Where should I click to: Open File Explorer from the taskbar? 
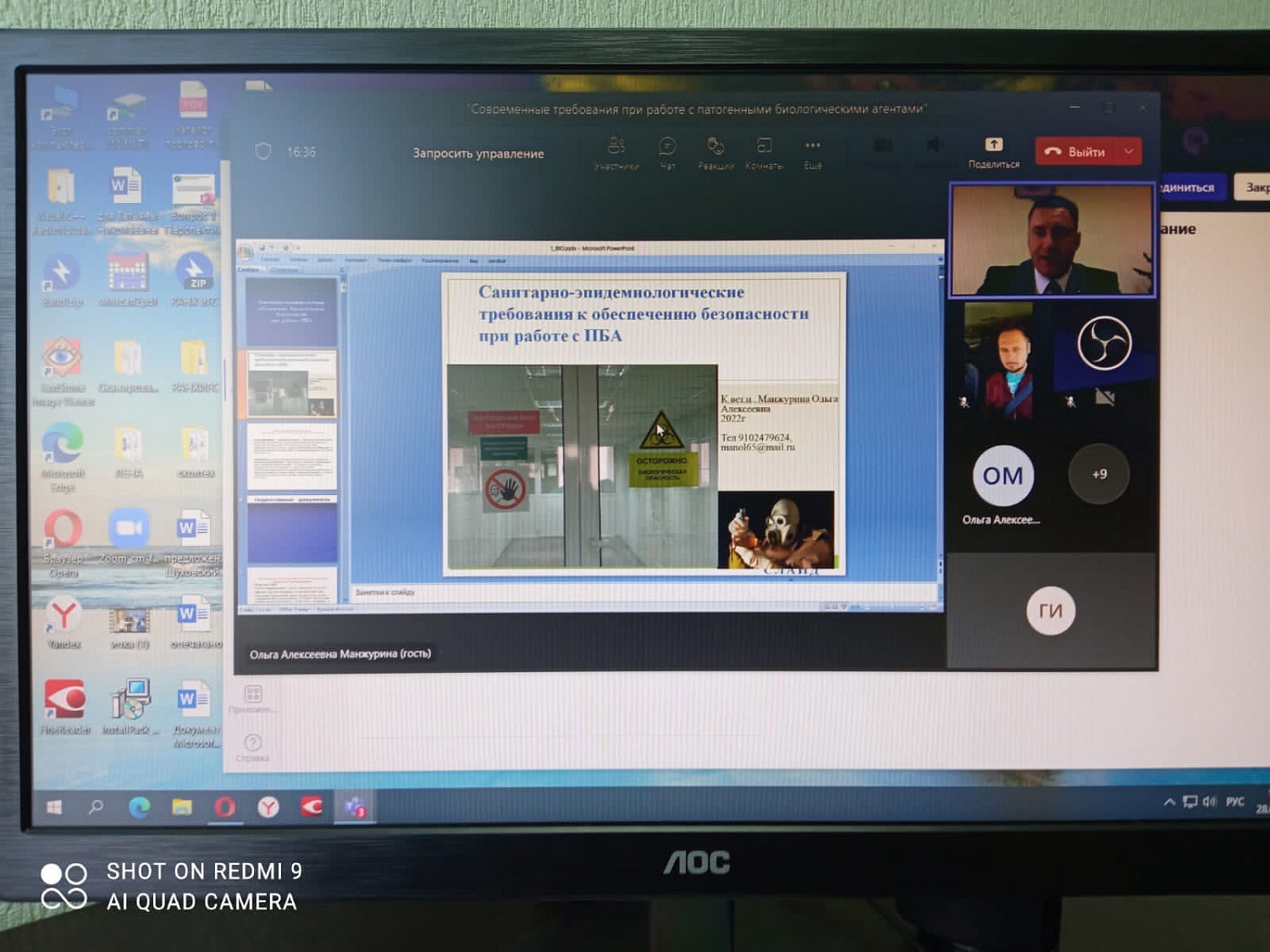pos(182,807)
